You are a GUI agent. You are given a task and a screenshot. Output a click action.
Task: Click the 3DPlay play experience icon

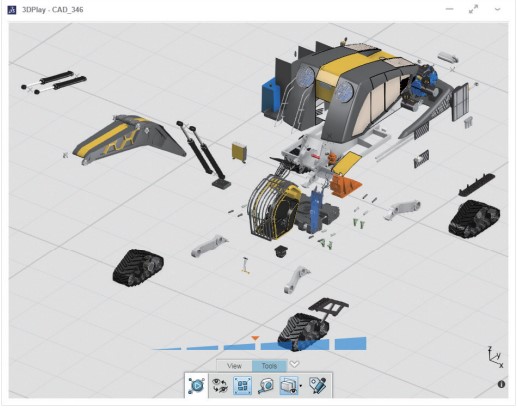point(197,386)
